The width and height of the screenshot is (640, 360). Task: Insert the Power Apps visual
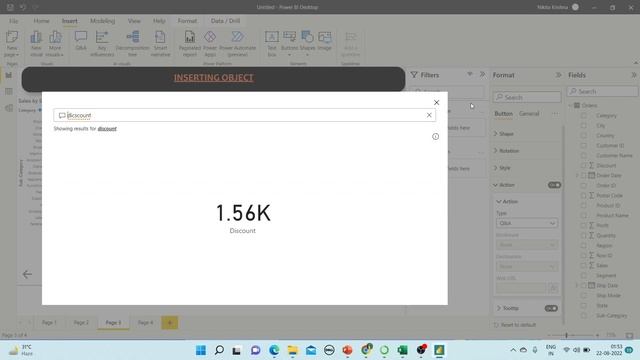210,44
